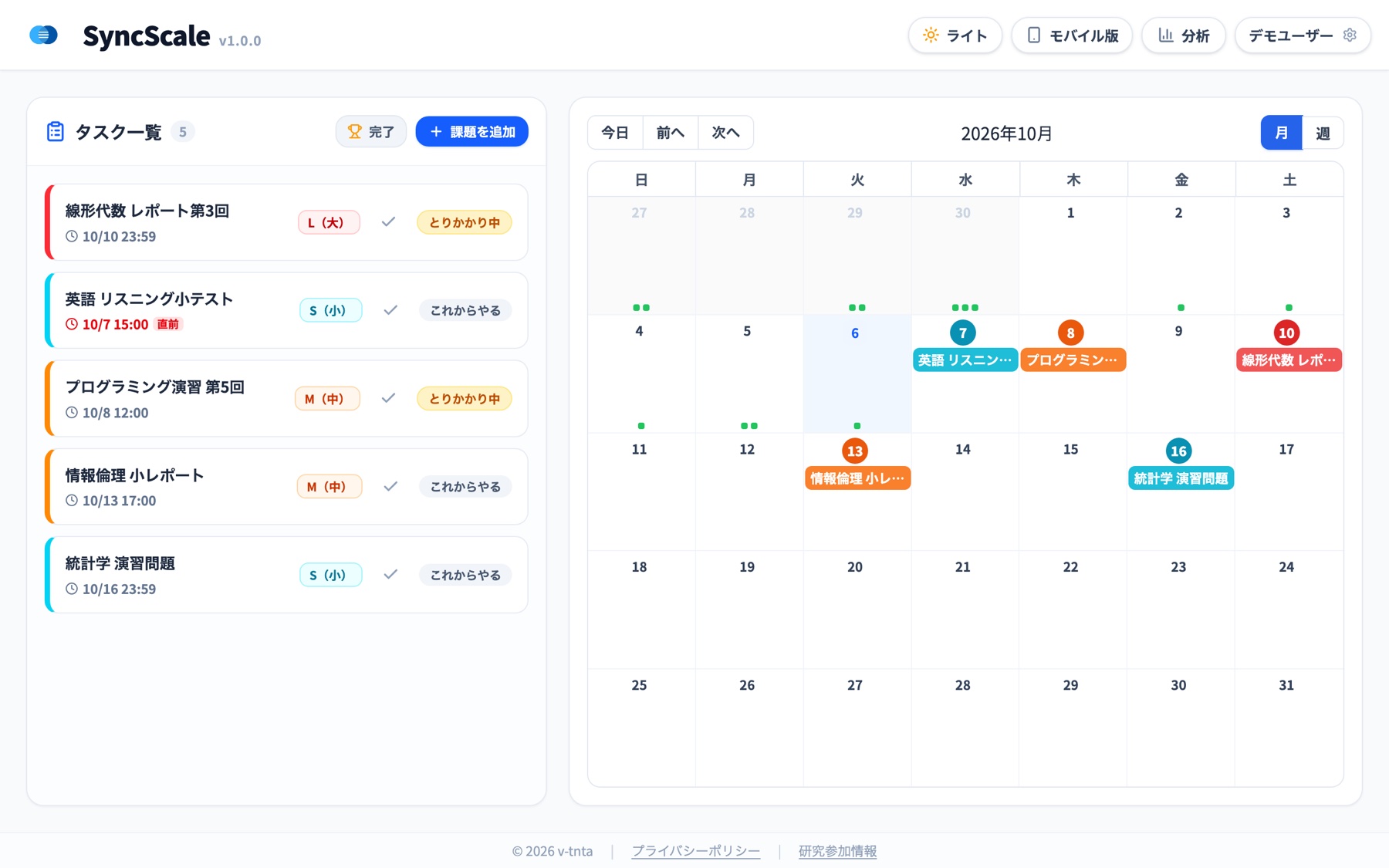Click M（中）badge on プログラミング演習
Viewport: 1389px width, 868px height.
327,398
